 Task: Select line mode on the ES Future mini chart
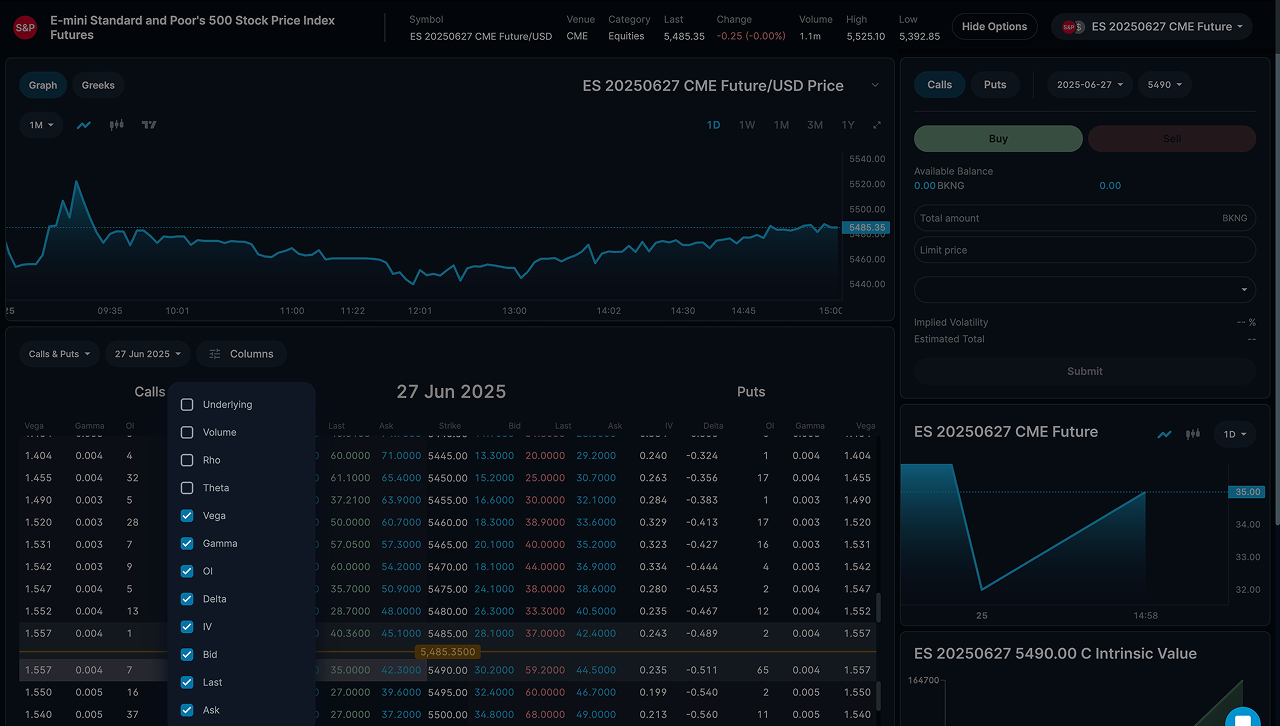coord(1164,434)
